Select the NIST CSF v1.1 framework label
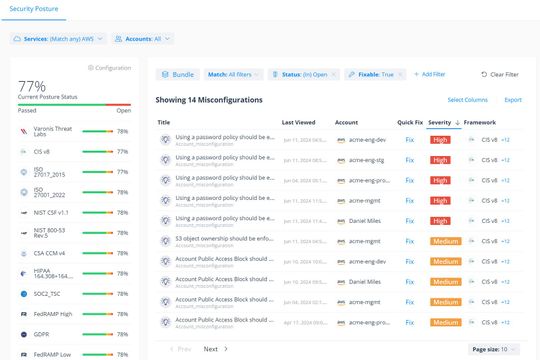This screenshot has height=360, width=540. [x=51, y=213]
